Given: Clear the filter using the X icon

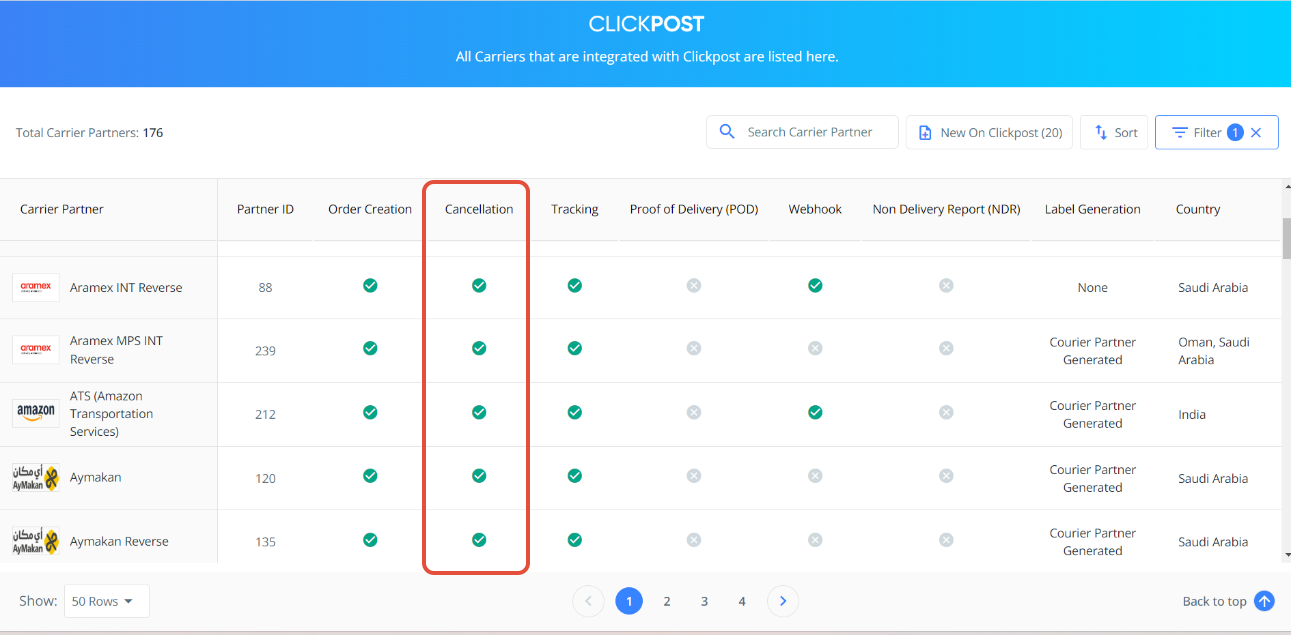Looking at the screenshot, I should 1256,132.
